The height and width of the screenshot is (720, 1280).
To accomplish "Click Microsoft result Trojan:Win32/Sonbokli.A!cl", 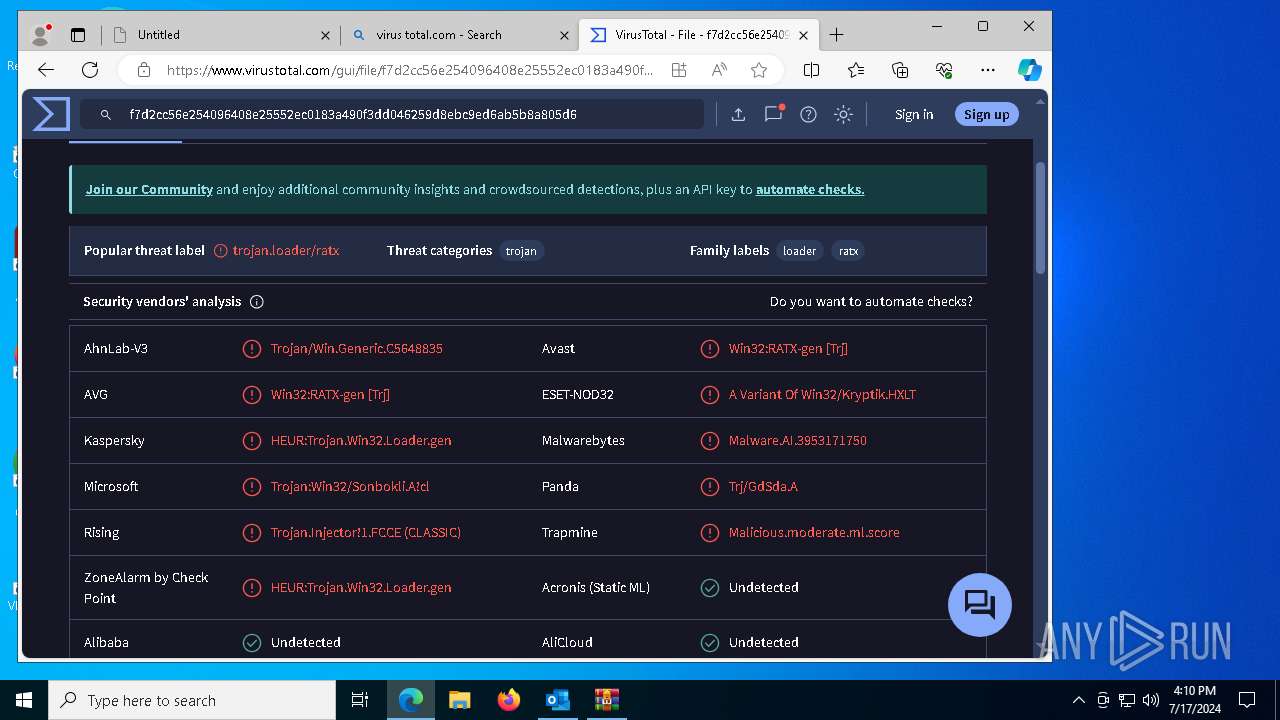I will point(350,487).
